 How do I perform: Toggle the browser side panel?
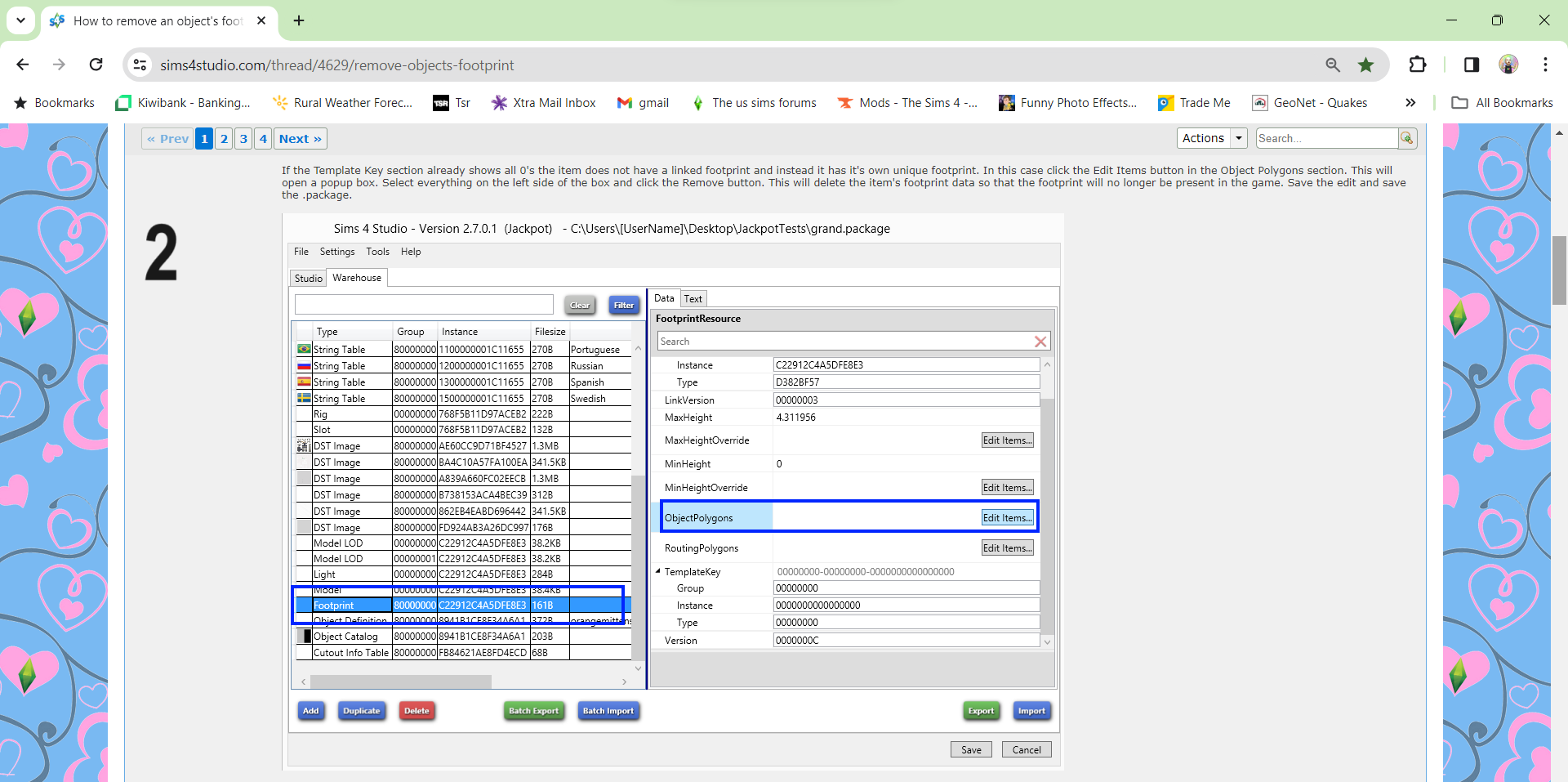(x=1472, y=65)
